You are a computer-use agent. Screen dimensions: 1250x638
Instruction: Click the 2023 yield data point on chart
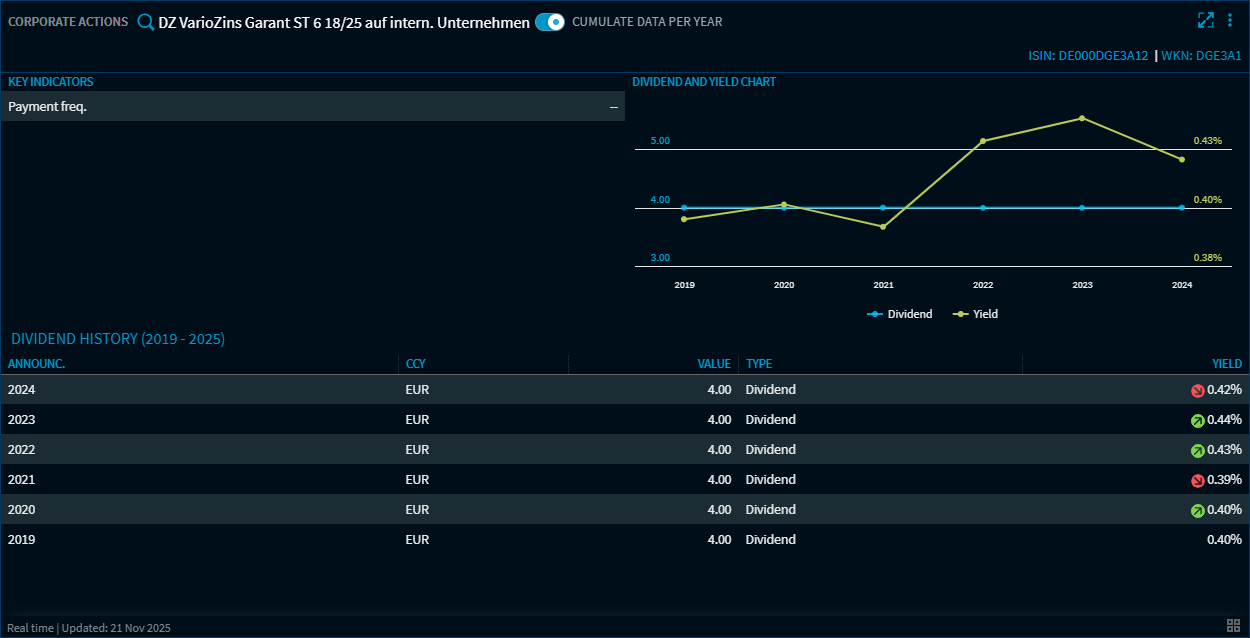point(1082,118)
